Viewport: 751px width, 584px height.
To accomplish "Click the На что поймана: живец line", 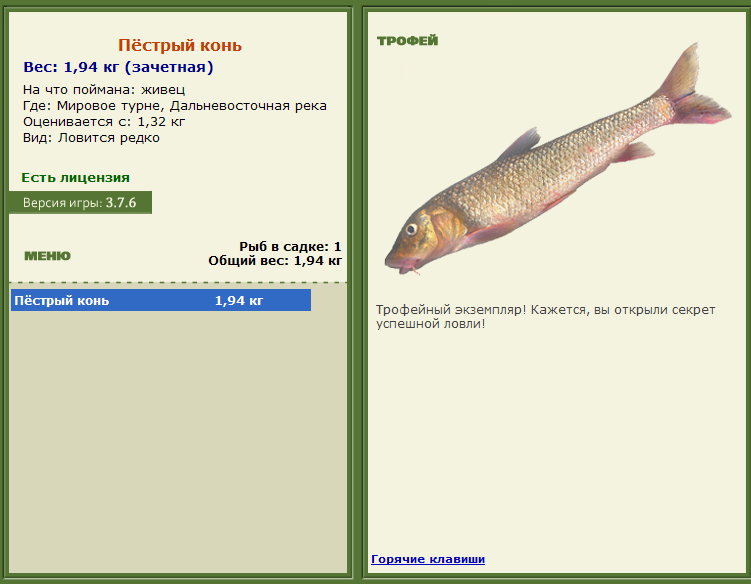I will click(x=104, y=90).
